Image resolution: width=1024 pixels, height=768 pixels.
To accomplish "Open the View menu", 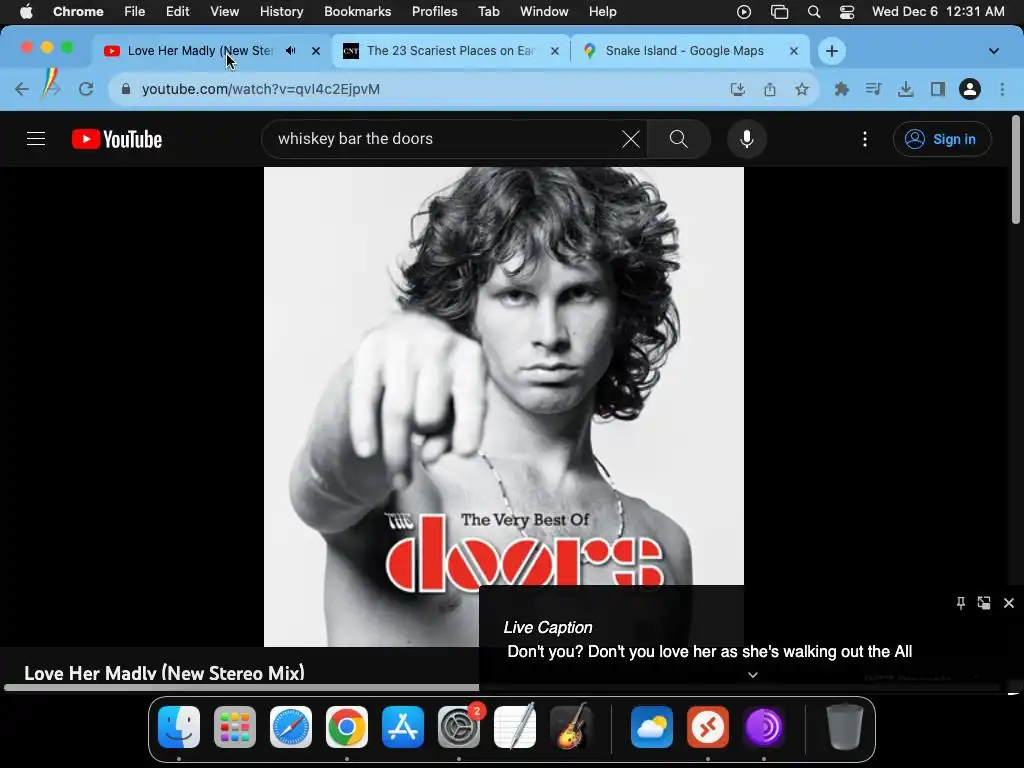I will point(225,12).
